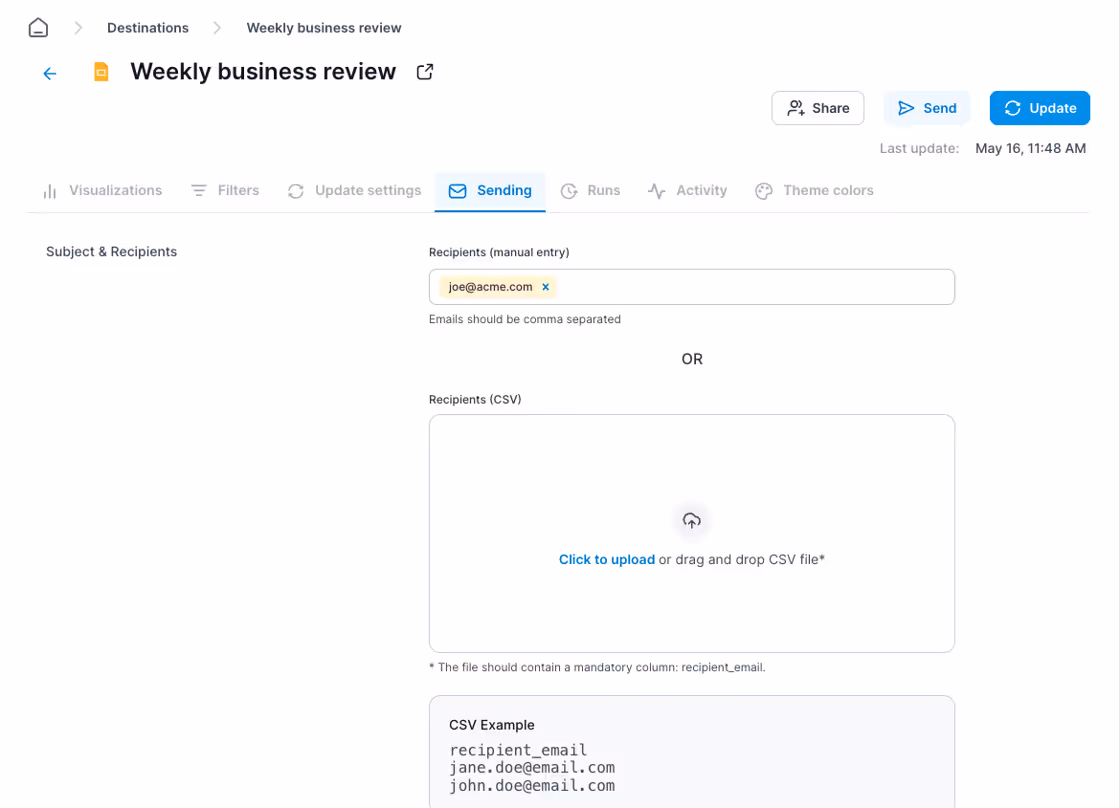The image size is (1120, 808).
Task: Click the Update settings refresh icon
Action: [x=295, y=190]
